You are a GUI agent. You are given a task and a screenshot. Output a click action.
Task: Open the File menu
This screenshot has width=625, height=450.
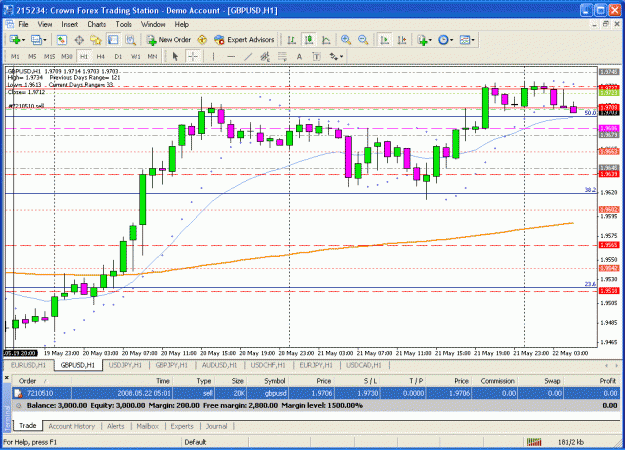(24, 24)
